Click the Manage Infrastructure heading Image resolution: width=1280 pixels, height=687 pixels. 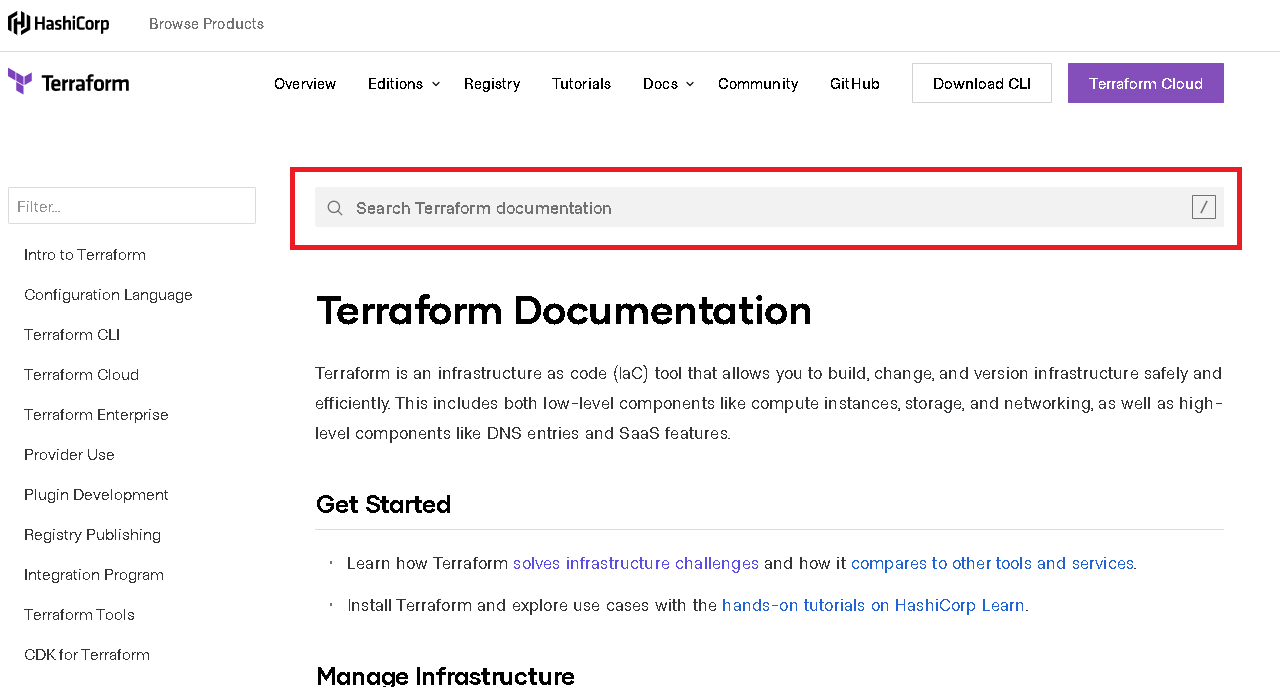pos(445,676)
